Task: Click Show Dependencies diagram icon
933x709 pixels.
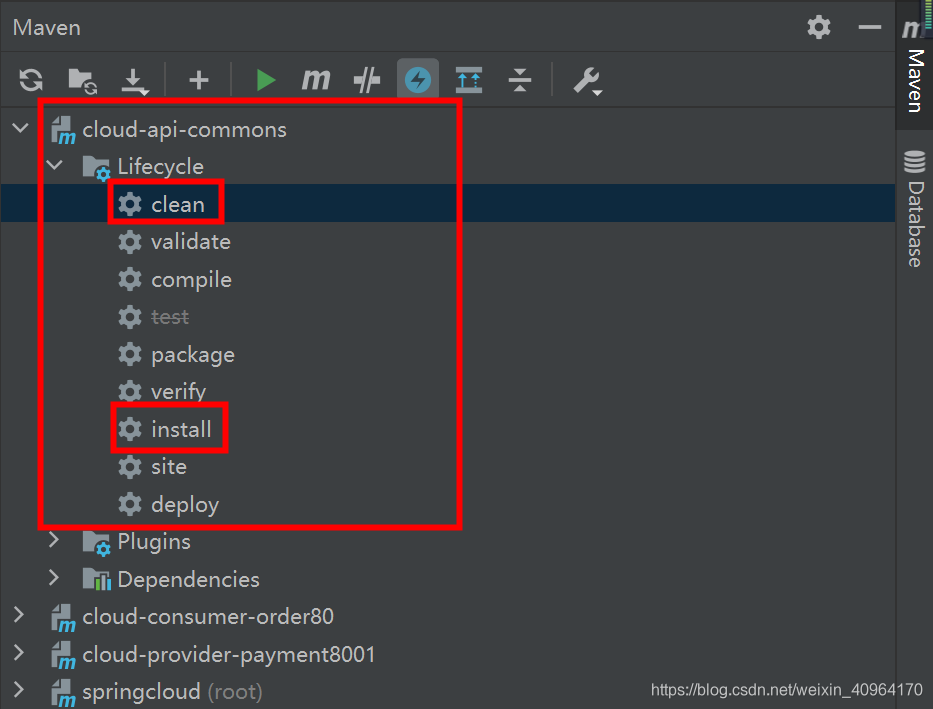Action: tap(469, 80)
